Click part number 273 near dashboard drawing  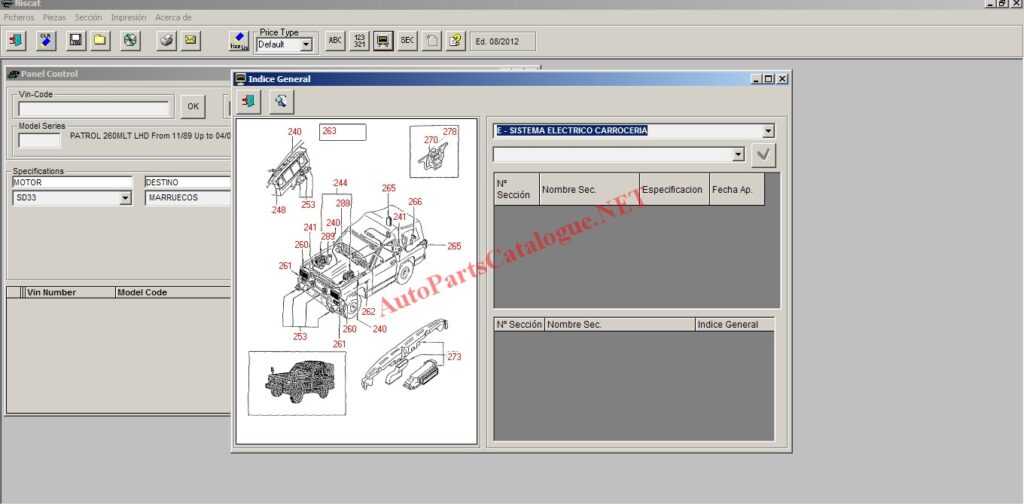click(455, 356)
